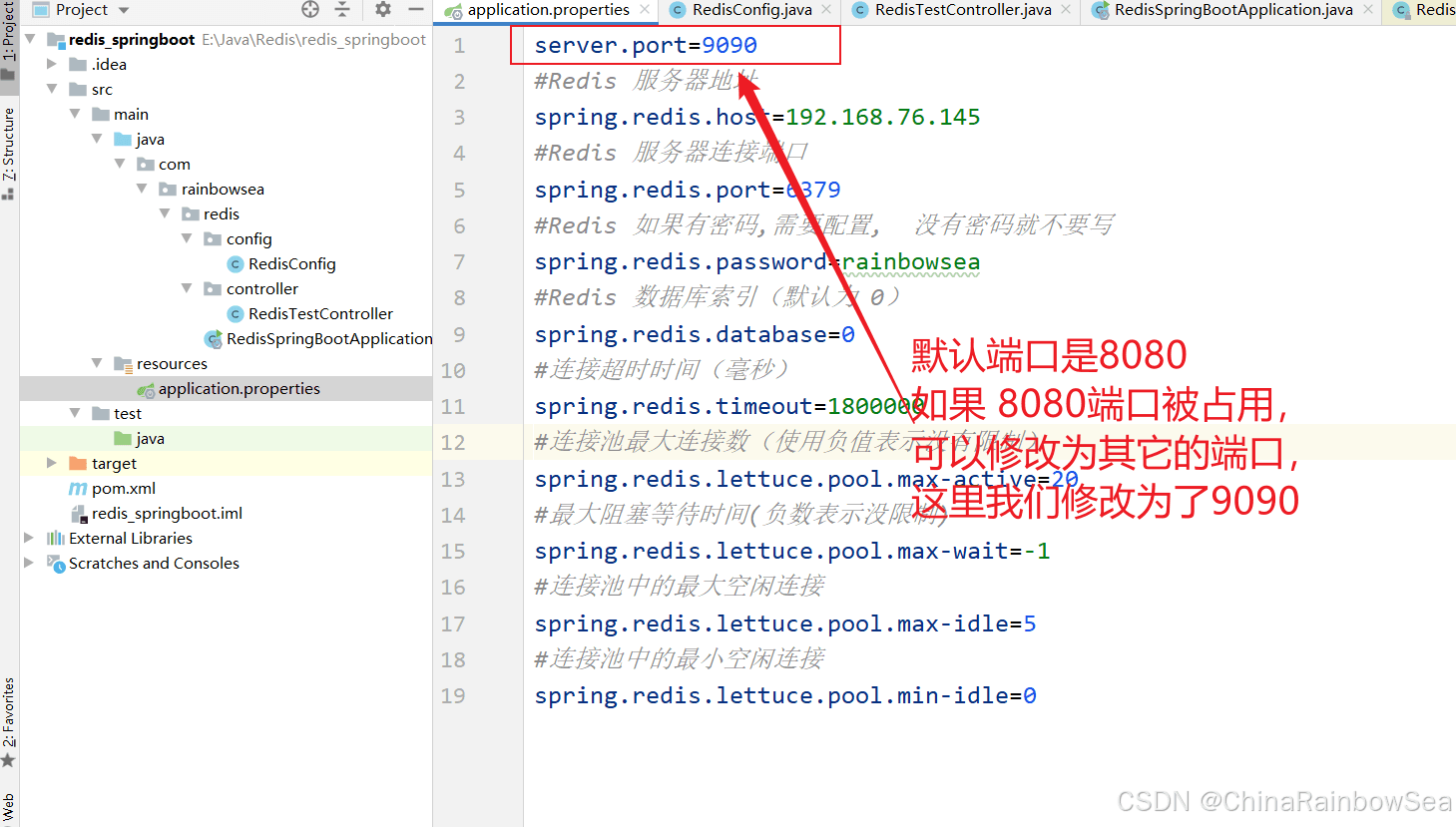Hide the Project panel with minimize icon
1456x827 pixels.
[x=416, y=9]
